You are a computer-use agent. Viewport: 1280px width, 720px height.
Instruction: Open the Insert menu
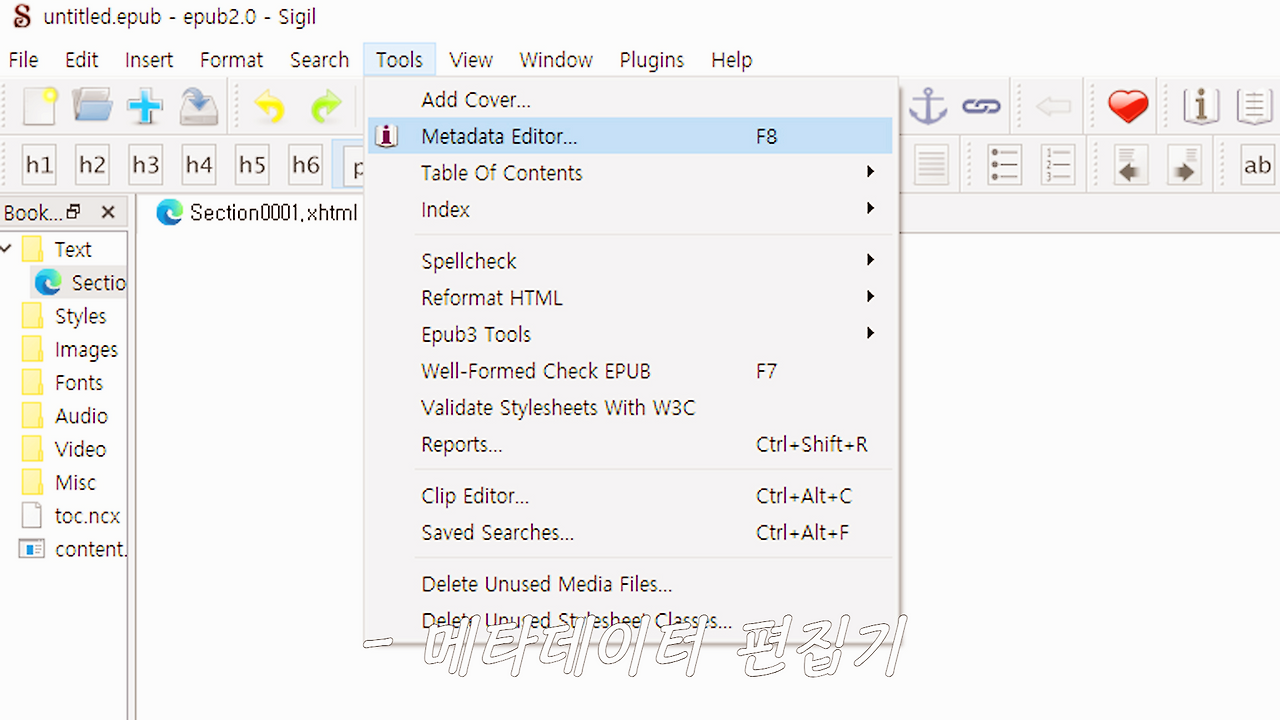point(149,60)
